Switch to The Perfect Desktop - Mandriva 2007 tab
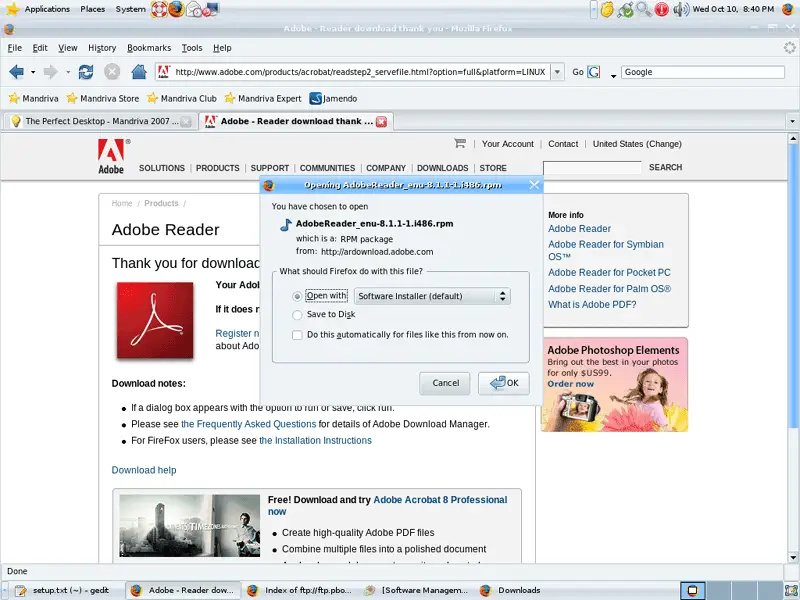 point(101,121)
